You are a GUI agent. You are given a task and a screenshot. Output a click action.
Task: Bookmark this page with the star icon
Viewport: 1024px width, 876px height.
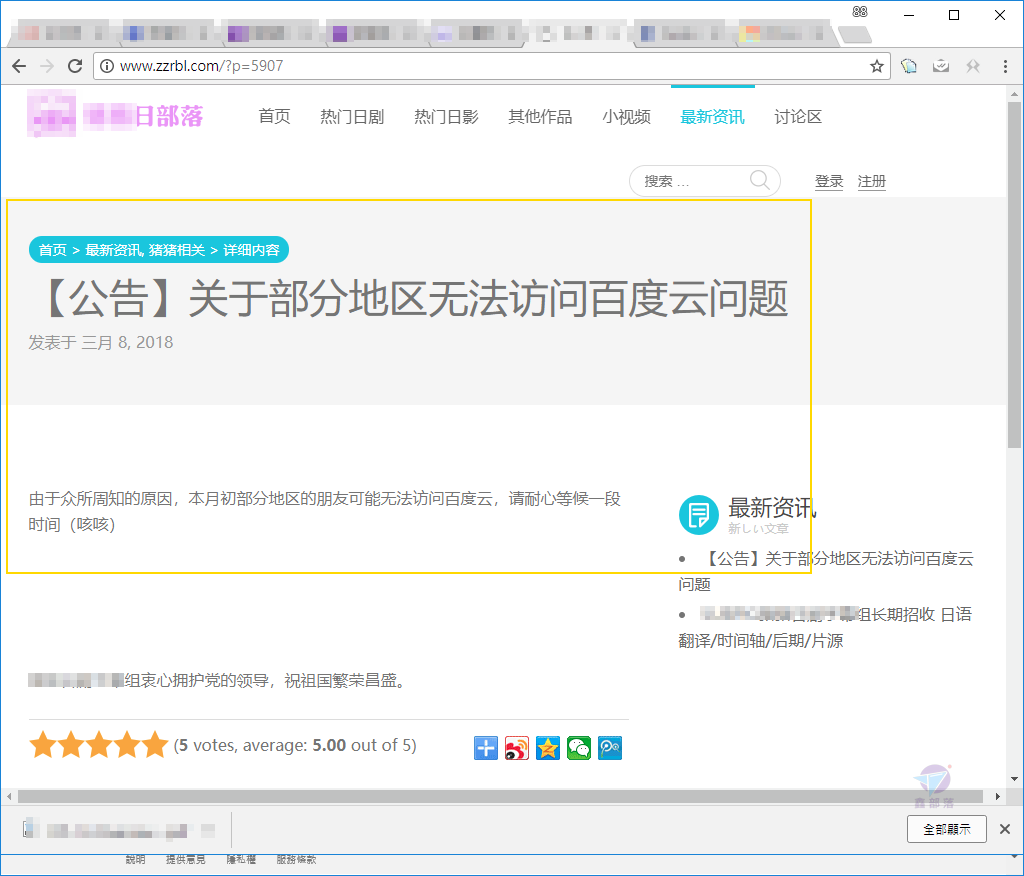pos(876,66)
